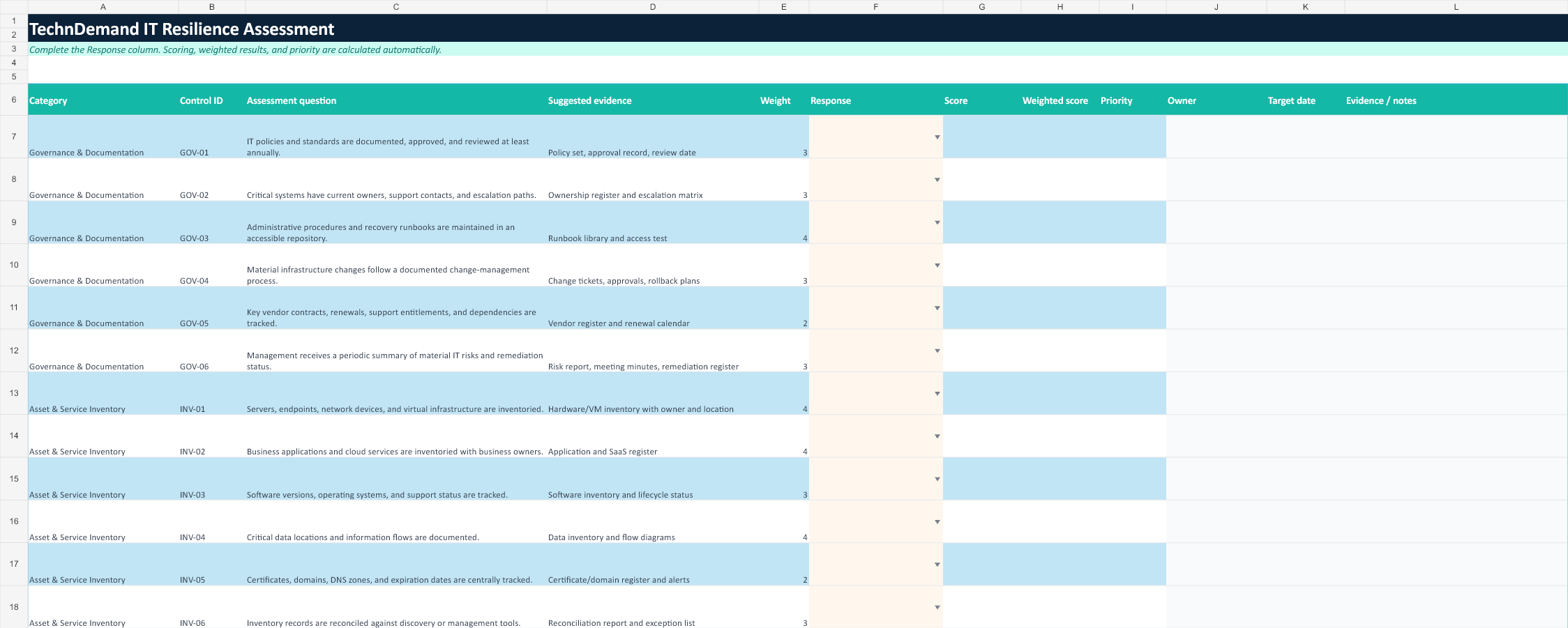Open the Response dropdown for INV-06
The image size is (1568, 628).
click(937, 608)
